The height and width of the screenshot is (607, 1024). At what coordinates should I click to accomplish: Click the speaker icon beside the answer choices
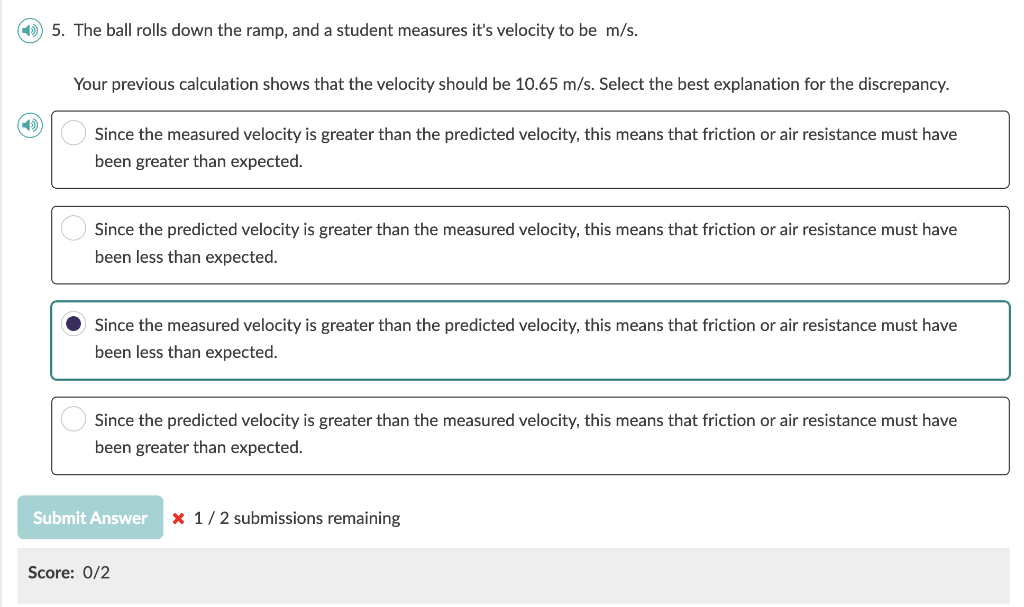click(x=29, y=126)
